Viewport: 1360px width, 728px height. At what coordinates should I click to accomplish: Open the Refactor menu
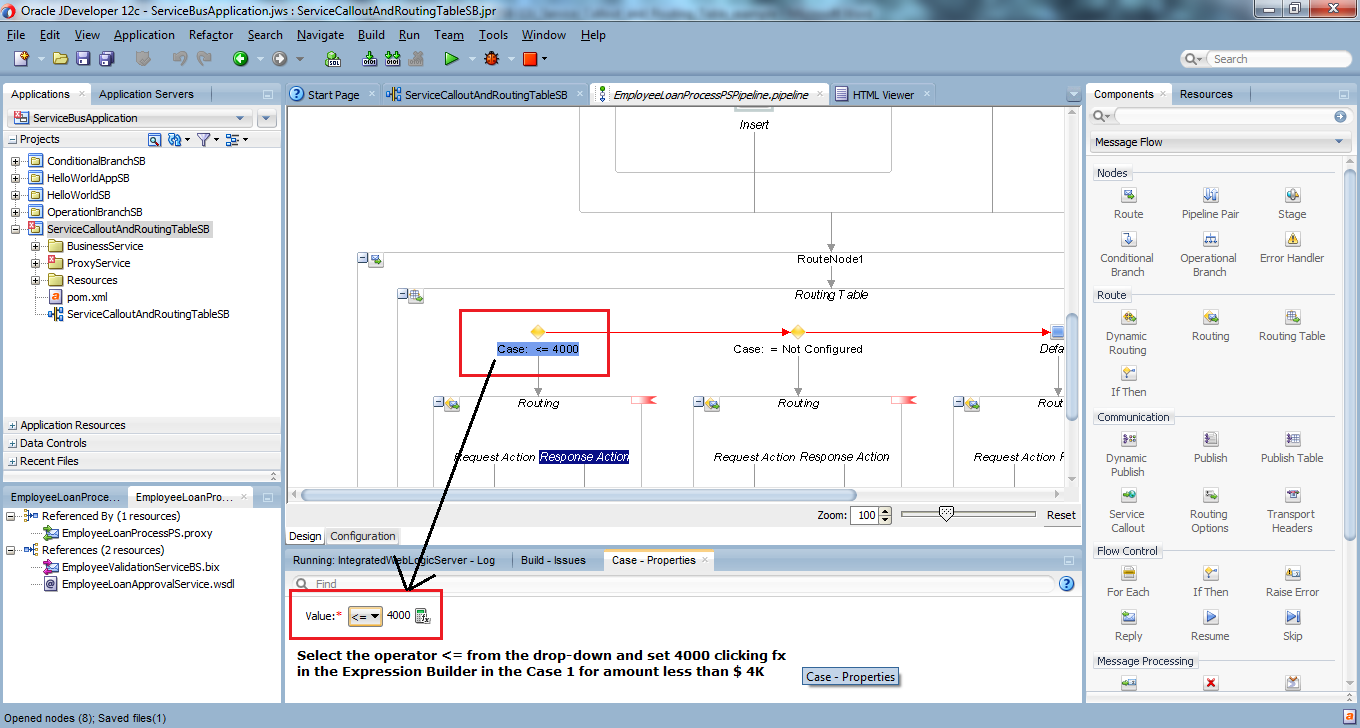pyautogui.click(x=211, y=34)
